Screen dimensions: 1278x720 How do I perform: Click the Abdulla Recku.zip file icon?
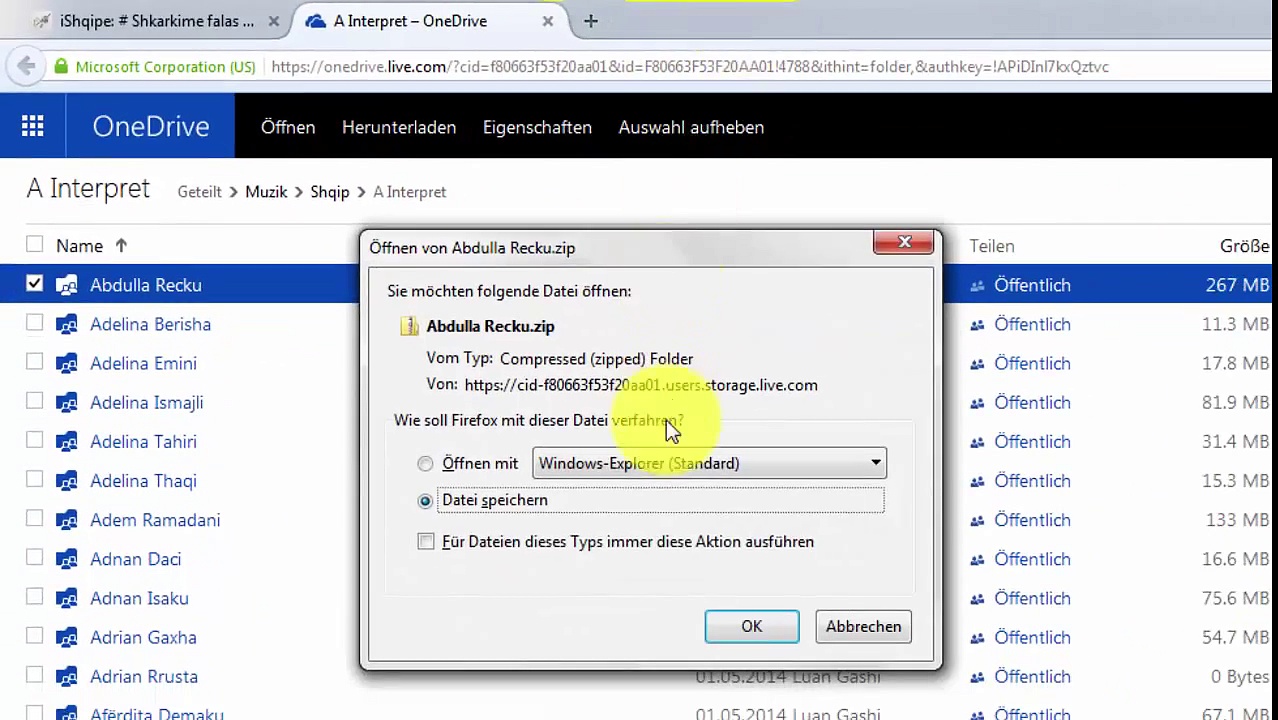[409, 326]
